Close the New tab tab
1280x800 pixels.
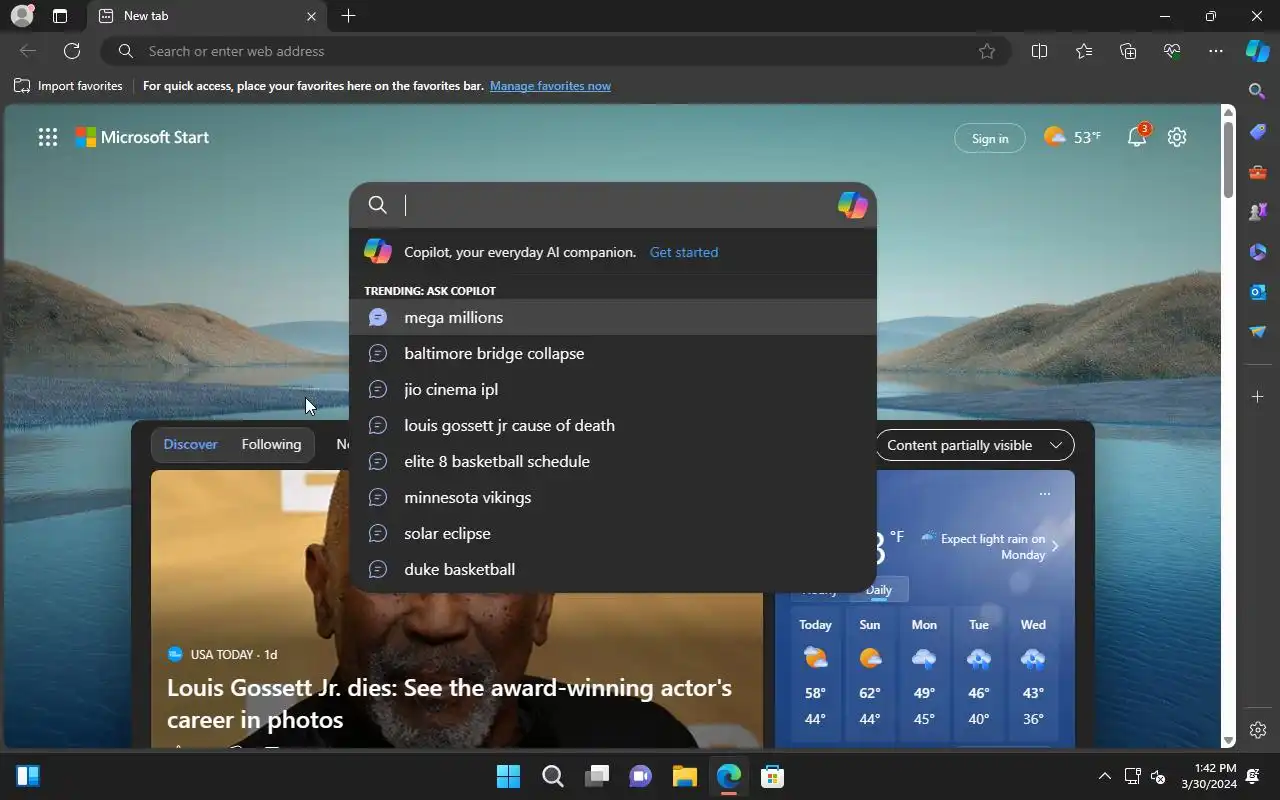(x=311, y=16)
